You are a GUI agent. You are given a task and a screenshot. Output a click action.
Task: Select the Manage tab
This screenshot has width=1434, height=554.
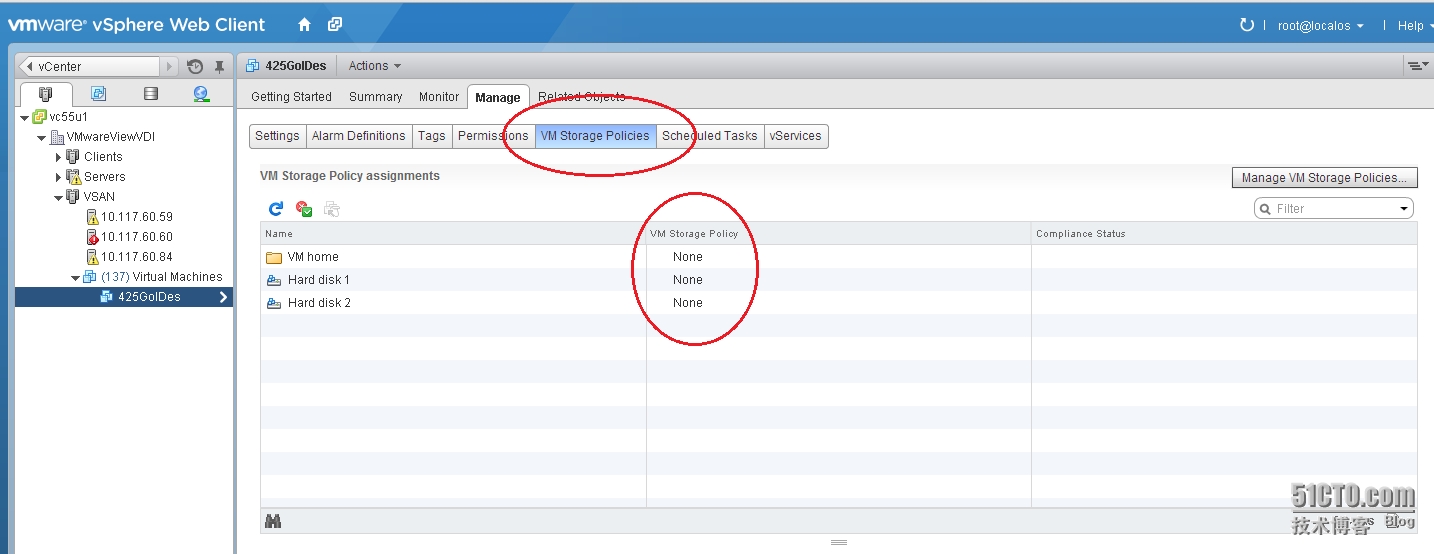tap(498, 97)
